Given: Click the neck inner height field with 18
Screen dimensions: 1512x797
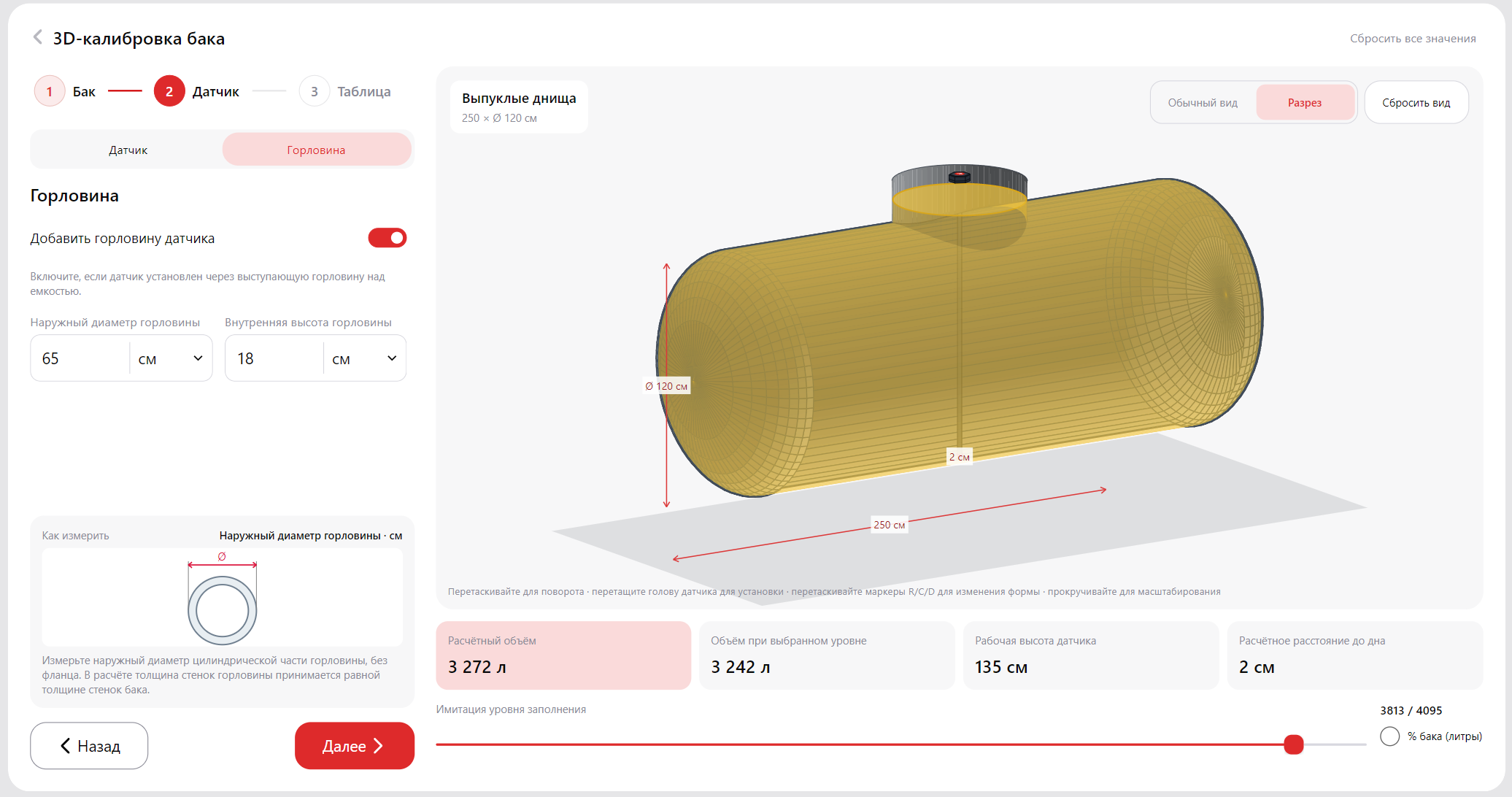Looking at the screenshot, I should (274, 358).
